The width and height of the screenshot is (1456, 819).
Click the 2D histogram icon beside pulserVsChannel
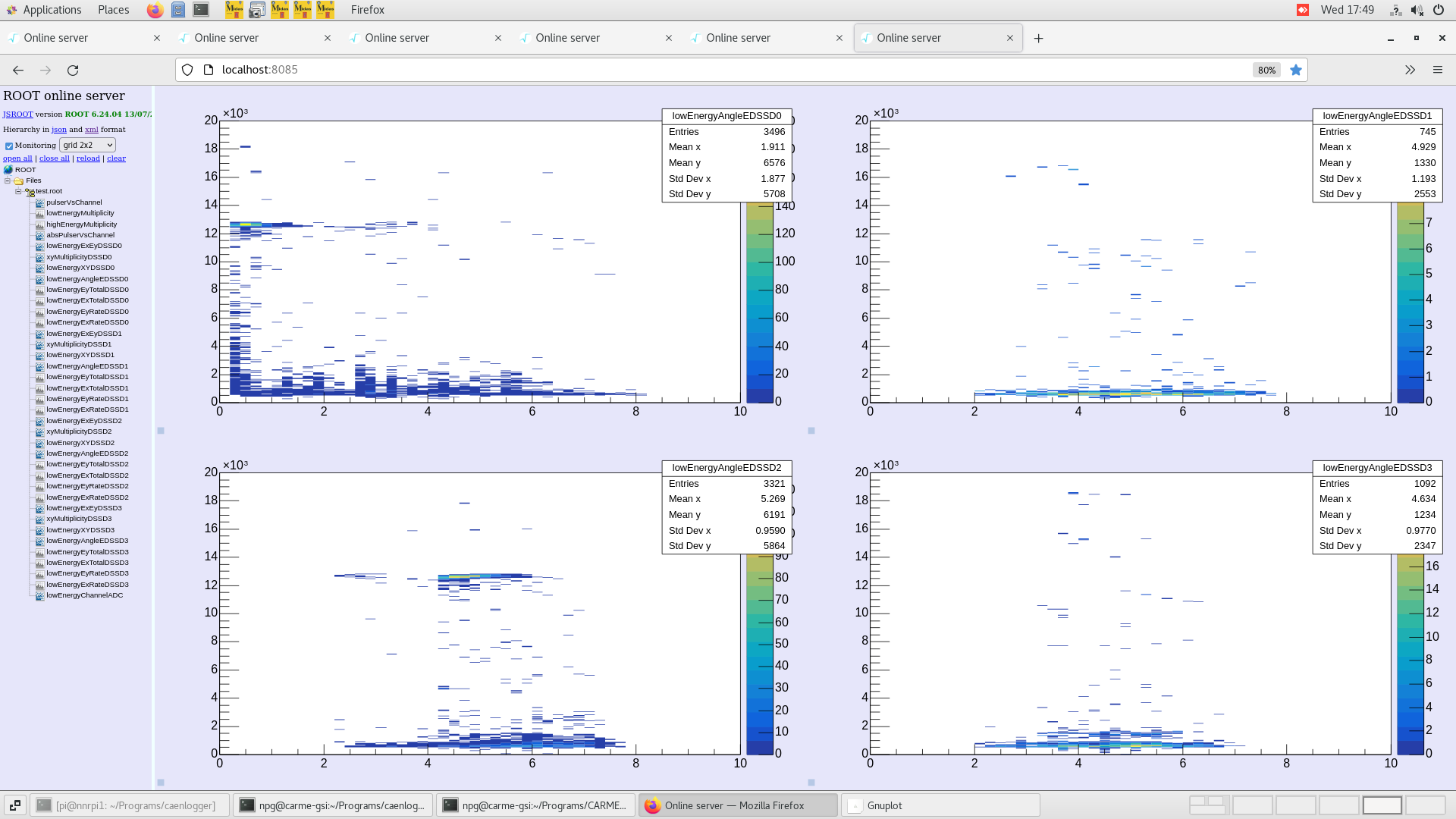click(x=39, y=202)
